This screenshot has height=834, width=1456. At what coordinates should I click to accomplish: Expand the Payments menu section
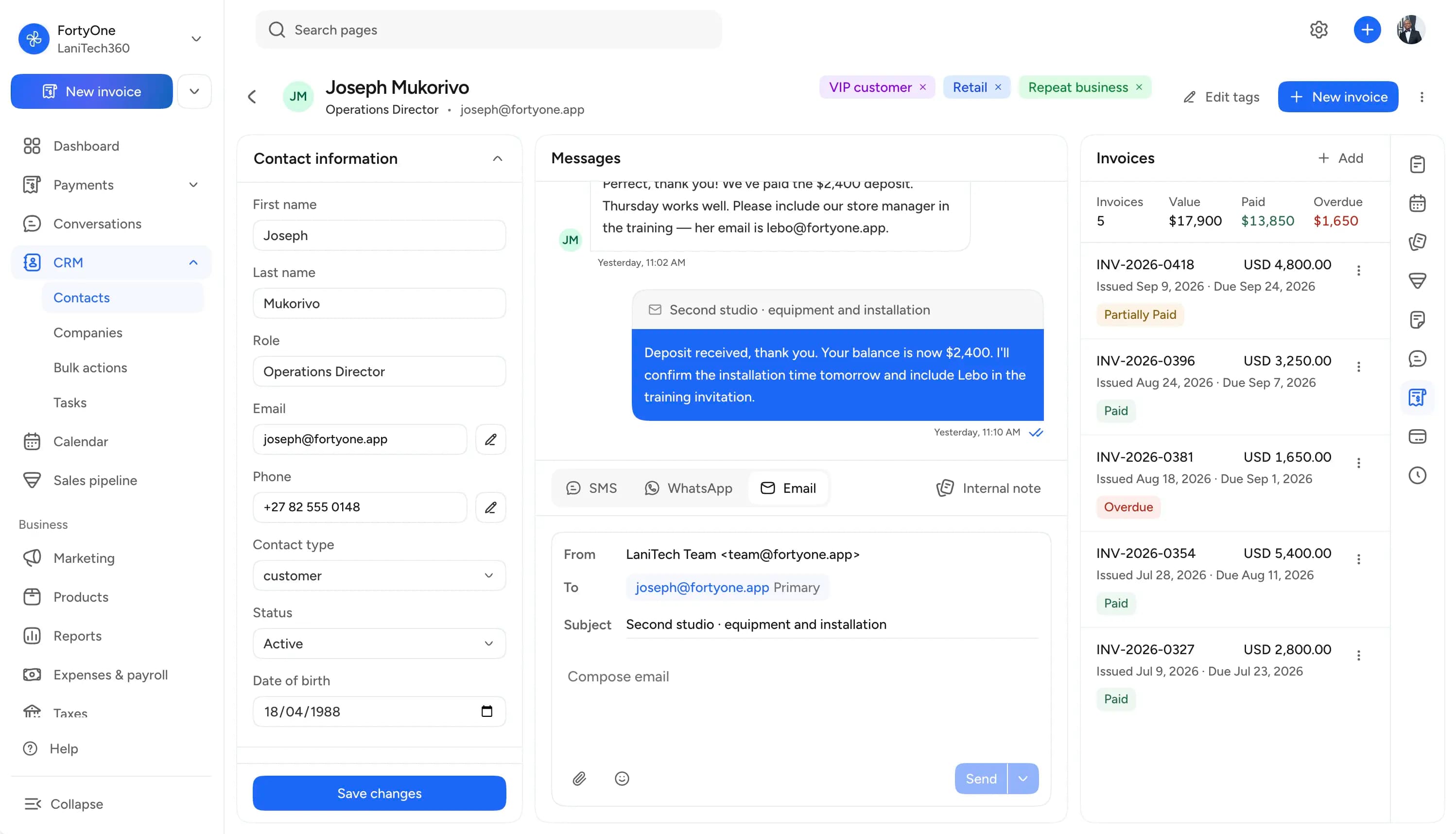coord(193,185)
